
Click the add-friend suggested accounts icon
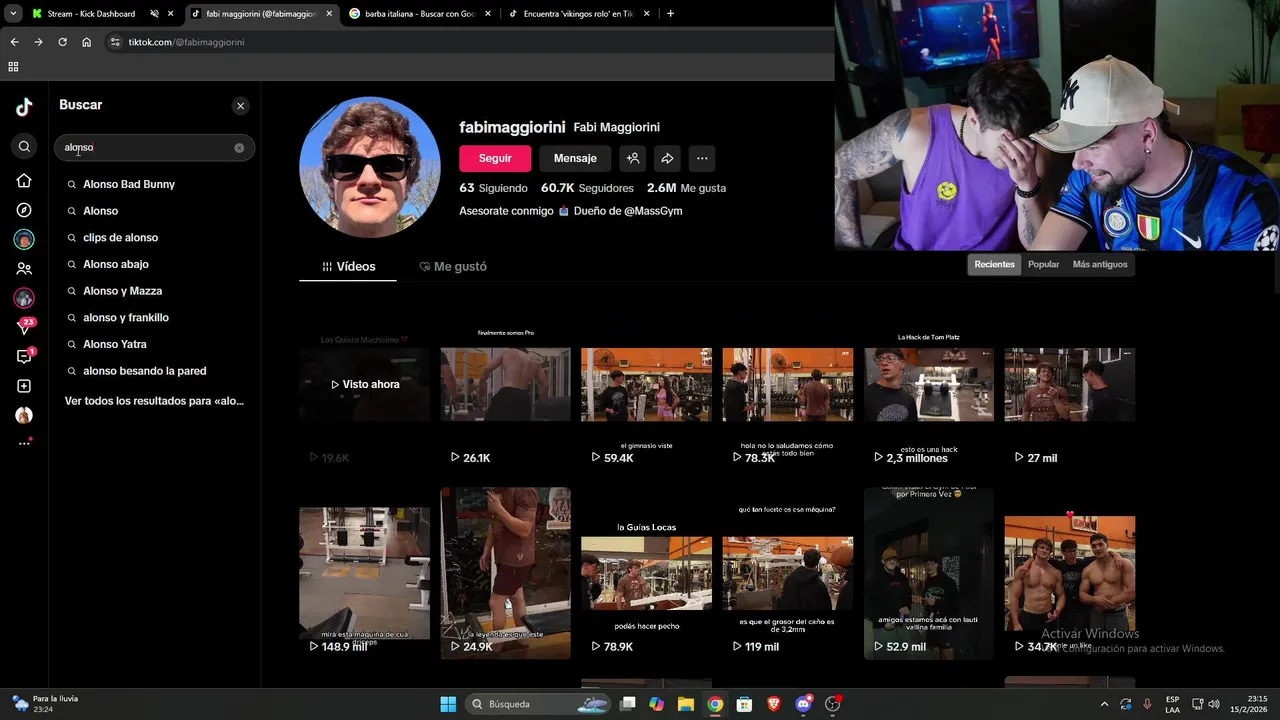(x=632, y=158)
